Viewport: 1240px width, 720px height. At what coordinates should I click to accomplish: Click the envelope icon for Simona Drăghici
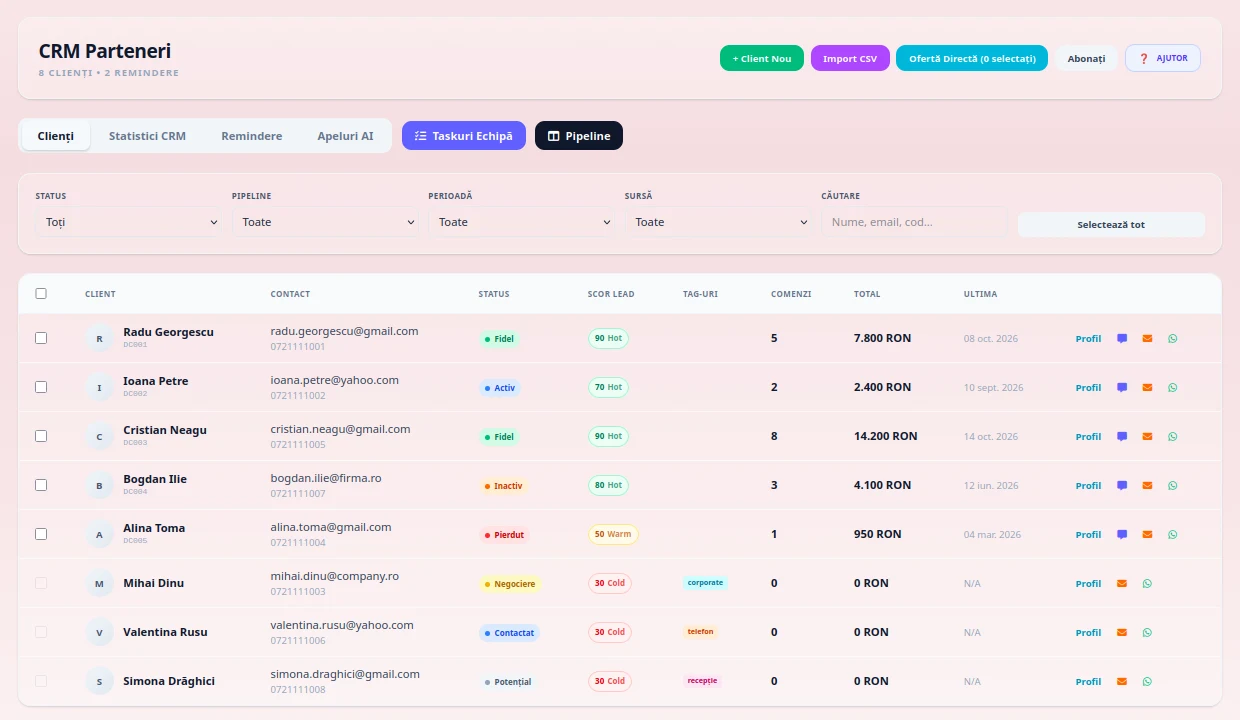coord(1122,681)
